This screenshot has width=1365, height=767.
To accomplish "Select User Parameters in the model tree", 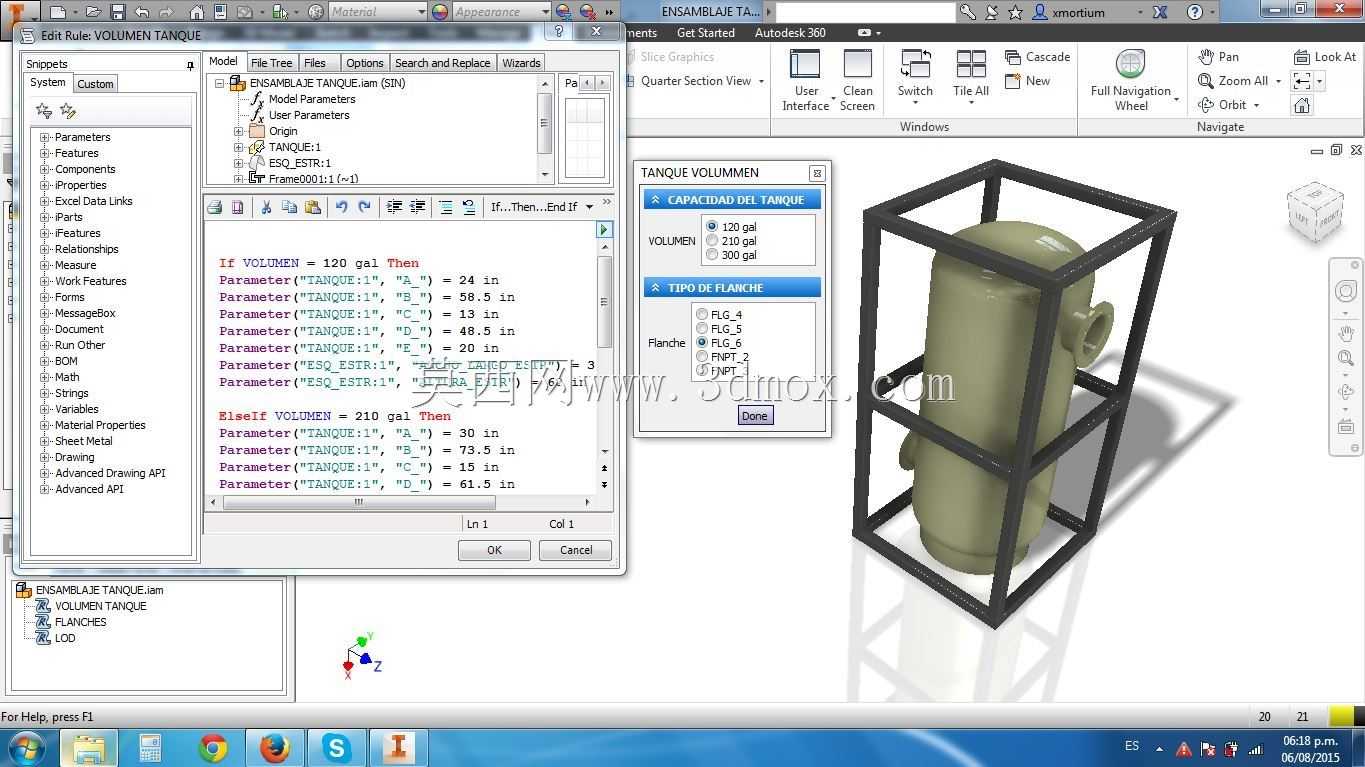I will pyautogui.click(x=309, y=115).
